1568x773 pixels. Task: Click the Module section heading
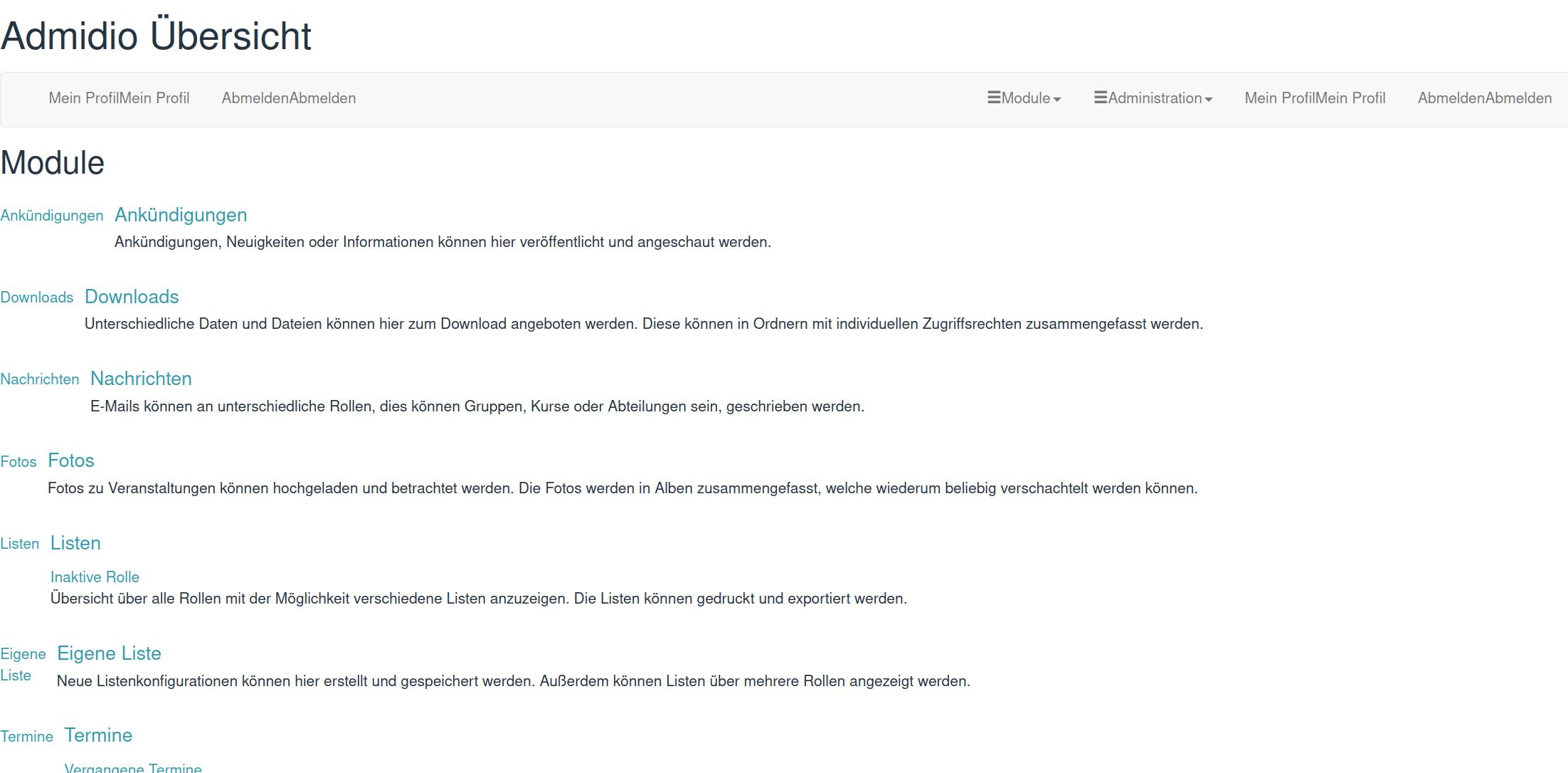point(53,163)
